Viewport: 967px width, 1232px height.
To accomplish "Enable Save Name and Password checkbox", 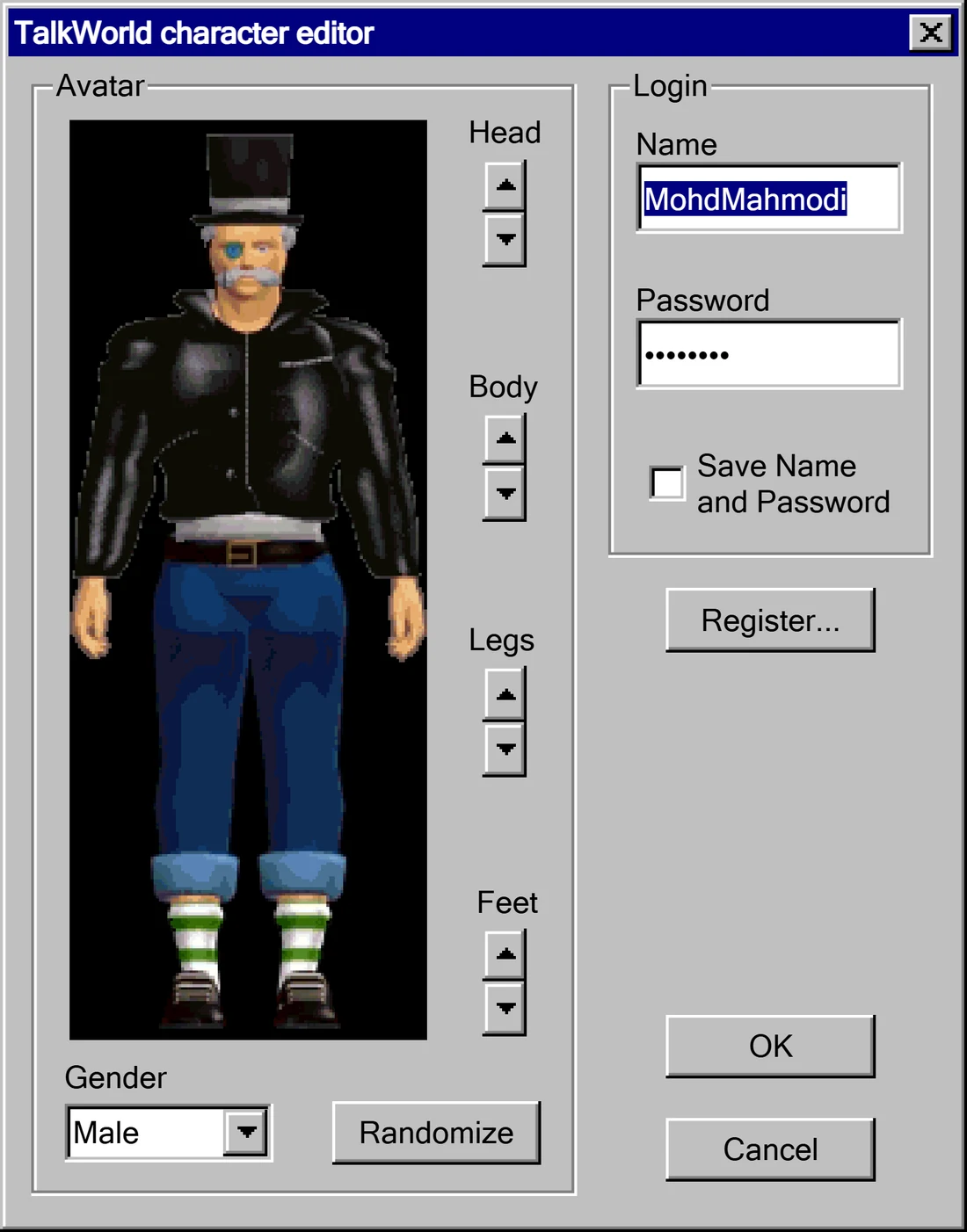I will [x=667, y=483].
